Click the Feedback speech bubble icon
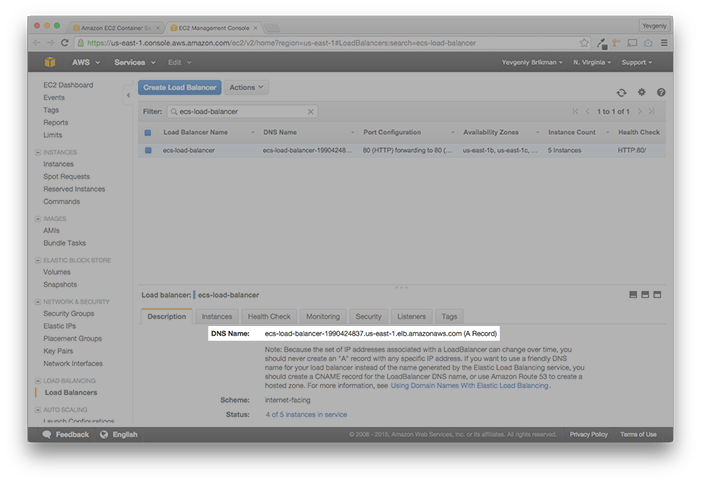701x482 pixels. [x=46, y=434]
